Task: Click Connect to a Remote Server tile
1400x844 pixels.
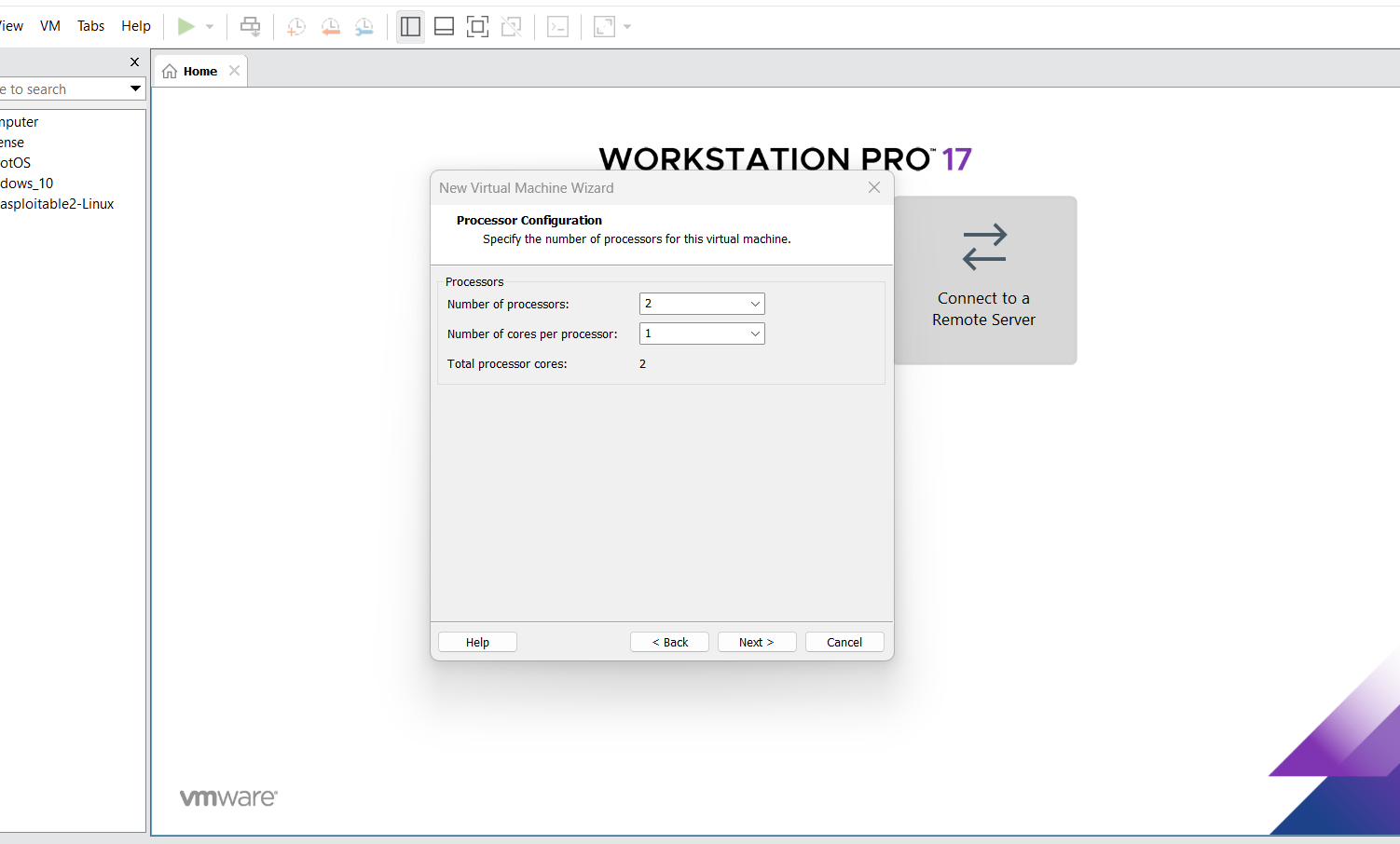Action: 985,279
